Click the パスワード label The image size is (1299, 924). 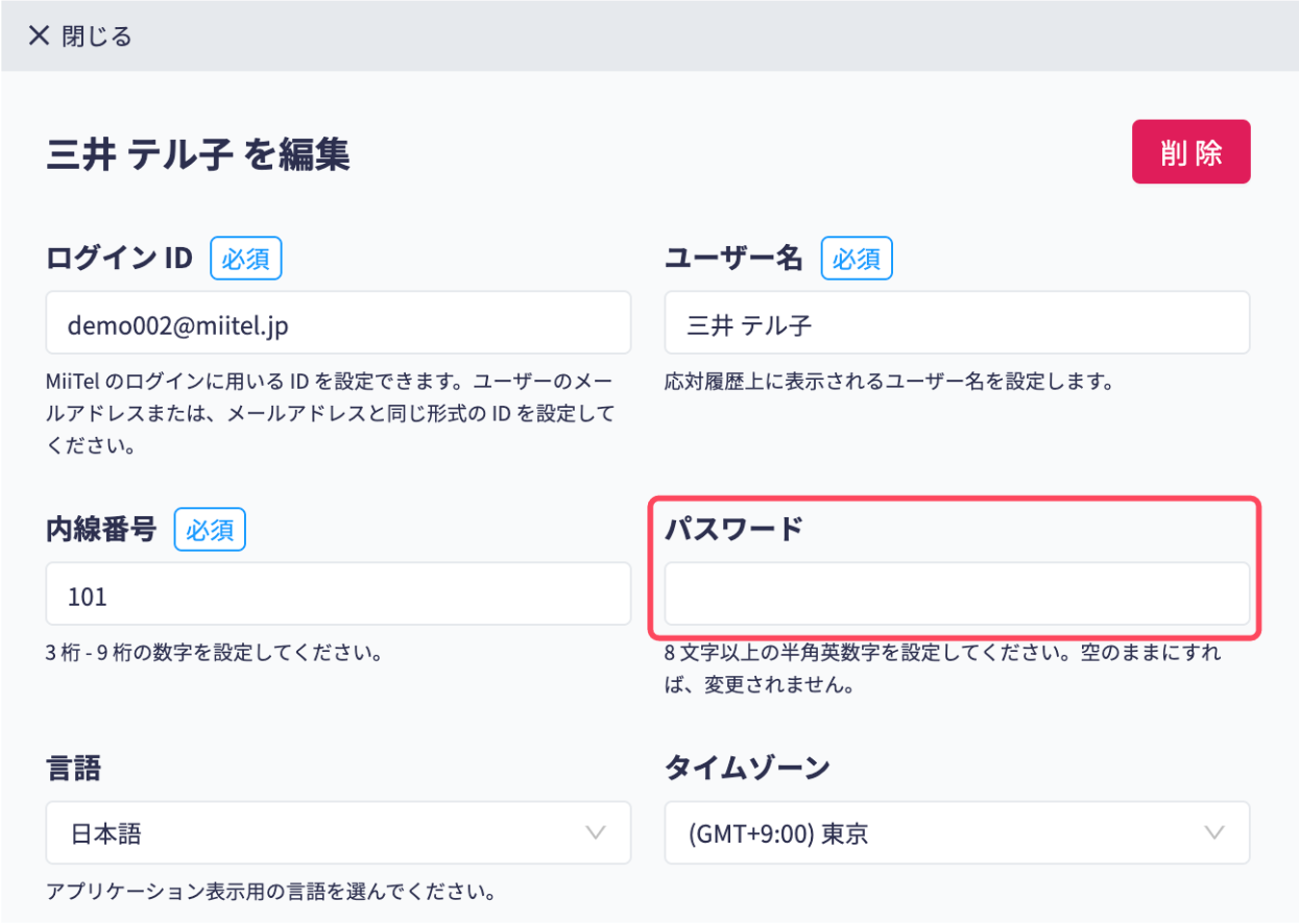[733, 529]
